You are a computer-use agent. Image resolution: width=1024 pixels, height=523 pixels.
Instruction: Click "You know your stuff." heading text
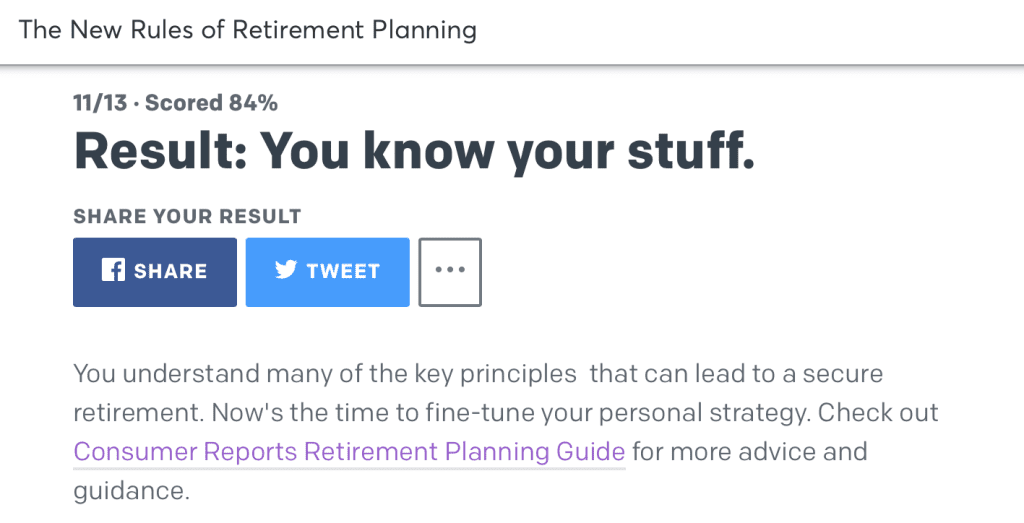(x=507, y=151)
